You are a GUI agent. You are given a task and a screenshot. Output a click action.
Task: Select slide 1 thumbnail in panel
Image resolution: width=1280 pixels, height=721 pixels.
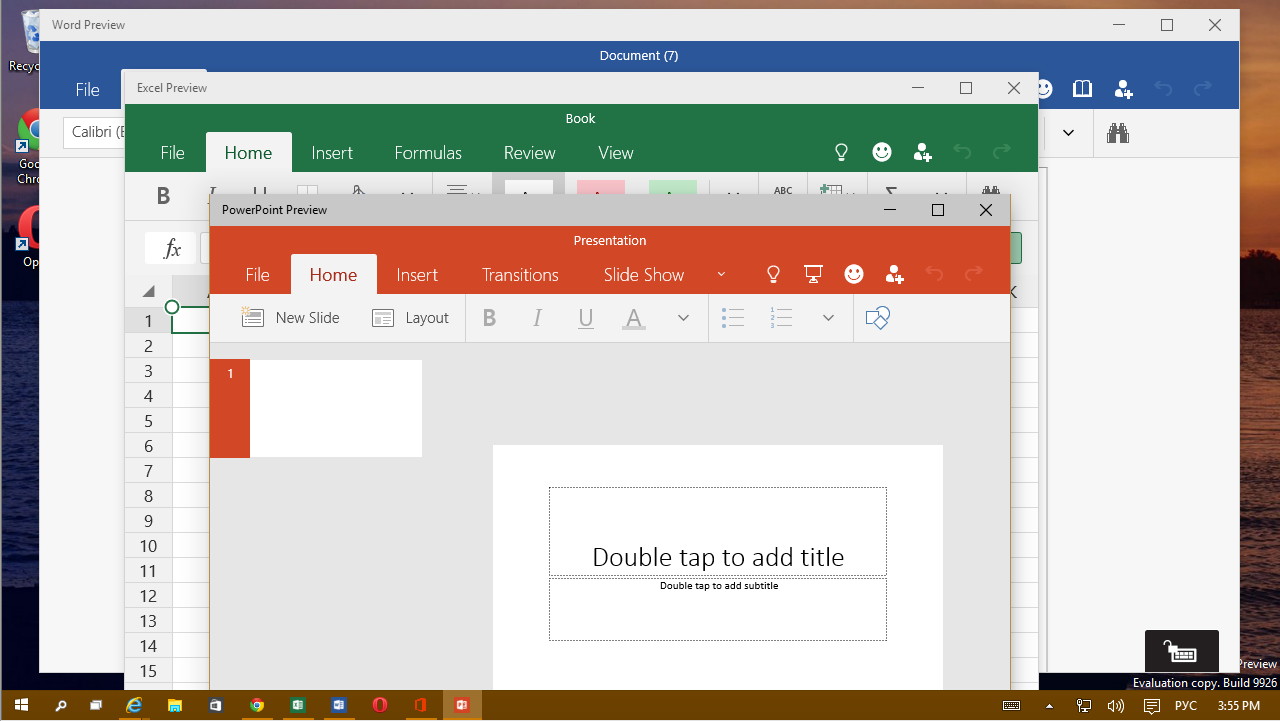coord(335,408)
